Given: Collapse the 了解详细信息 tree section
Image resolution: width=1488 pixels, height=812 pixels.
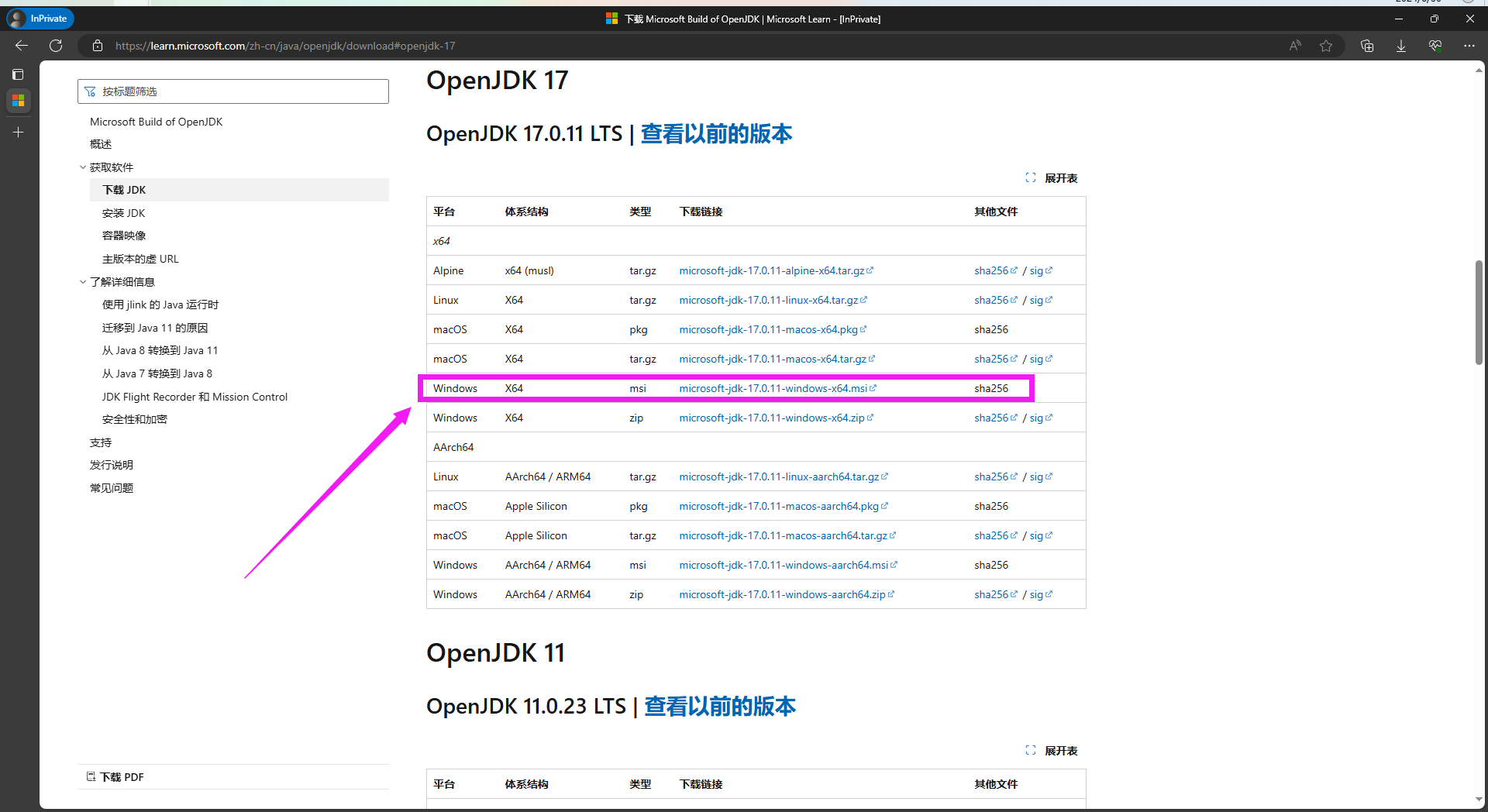Looking at the screenshot, I should (83, 282).
